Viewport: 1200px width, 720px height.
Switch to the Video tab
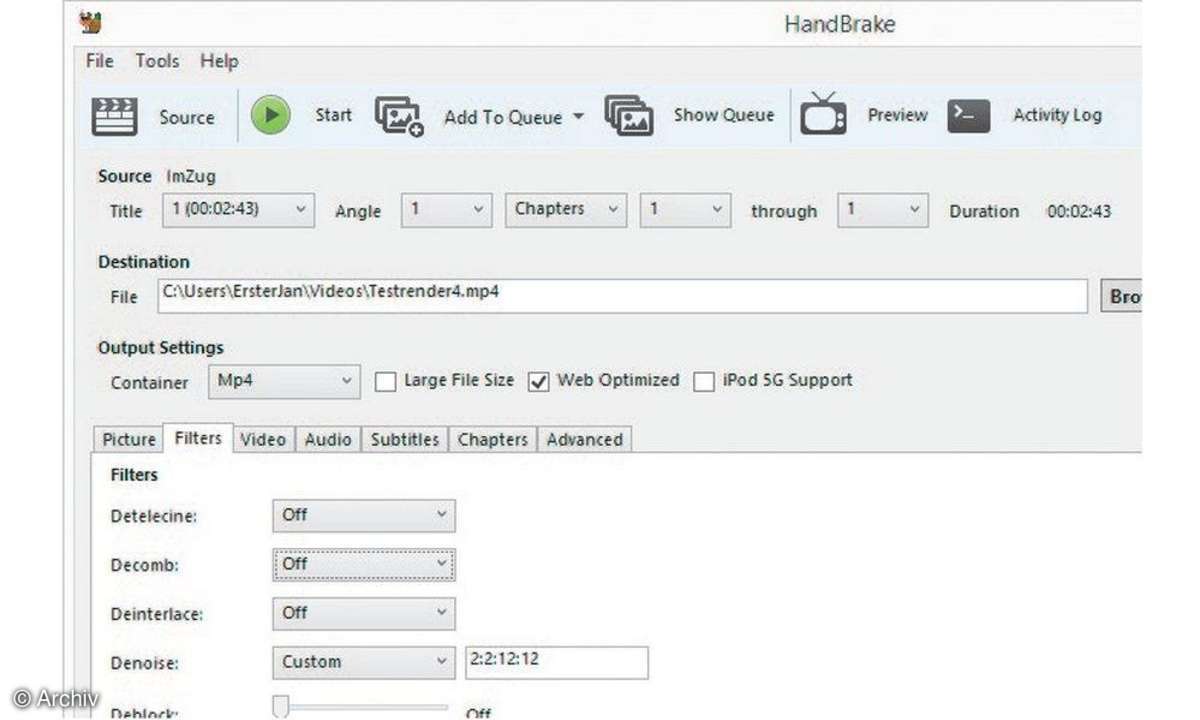(263, 439)
